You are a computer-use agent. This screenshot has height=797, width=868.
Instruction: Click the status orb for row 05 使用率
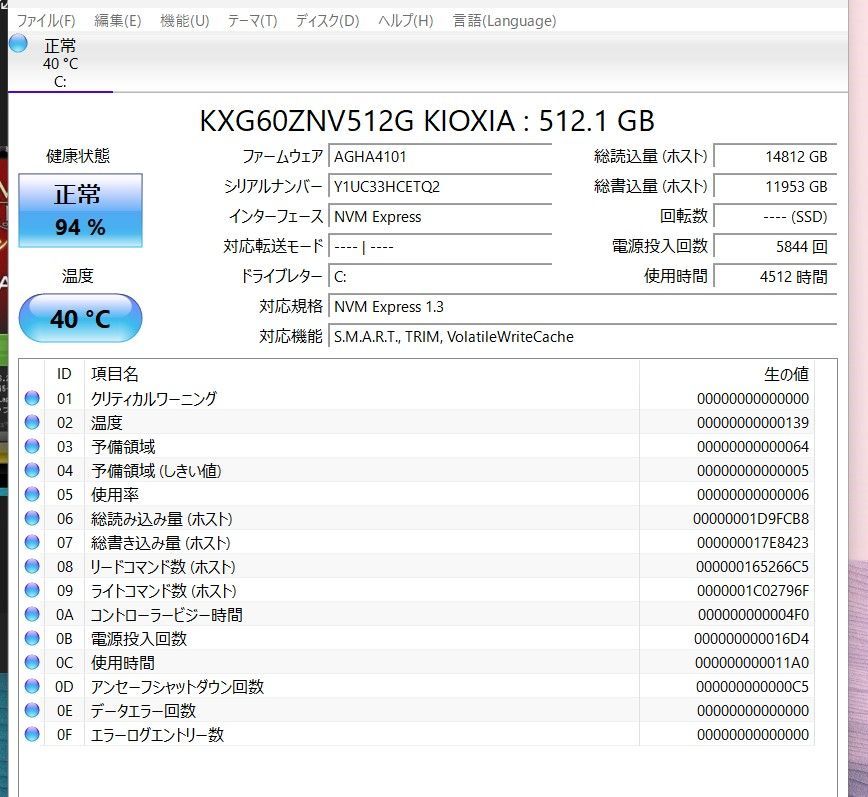[x=32, y=494]
